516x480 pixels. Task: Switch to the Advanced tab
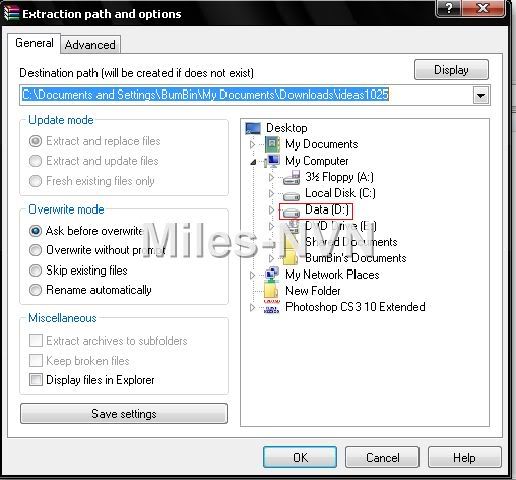pyautogui.click(x=90, y=45)
